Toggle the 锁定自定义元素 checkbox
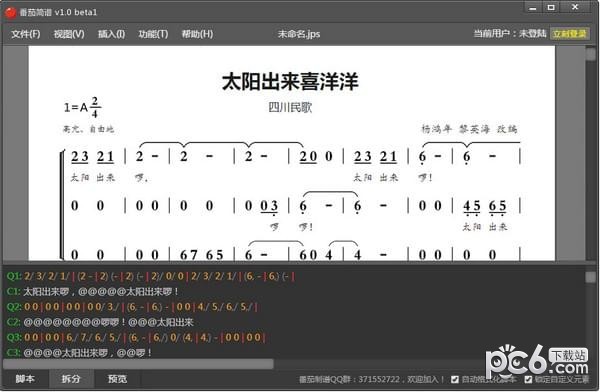600x392 pixels. (x=528, y=379)
